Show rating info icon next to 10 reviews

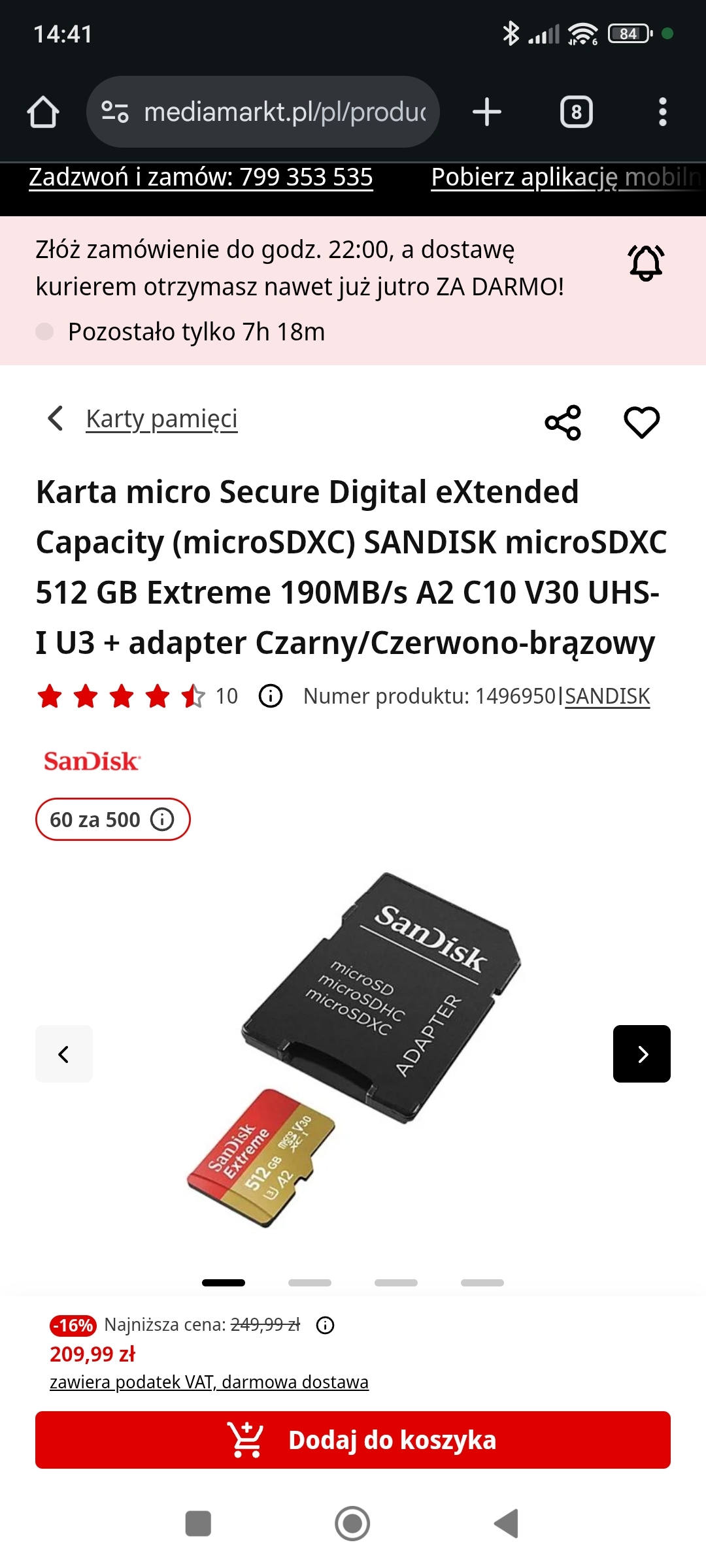271,696
